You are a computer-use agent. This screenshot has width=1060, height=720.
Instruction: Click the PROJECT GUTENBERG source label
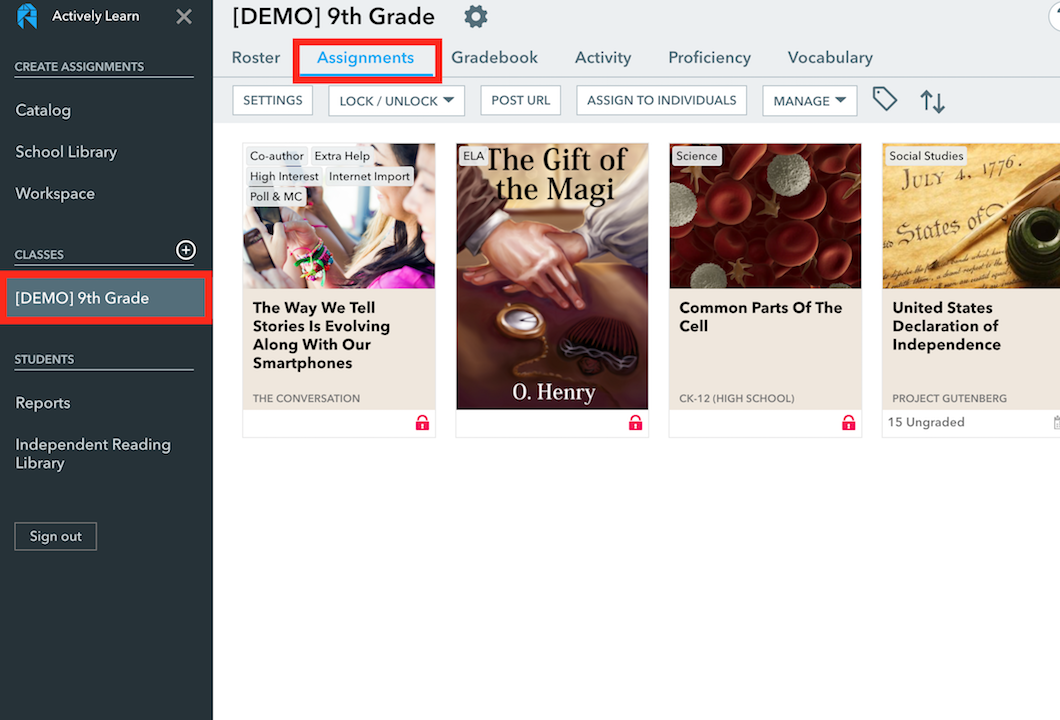(949, 398)
